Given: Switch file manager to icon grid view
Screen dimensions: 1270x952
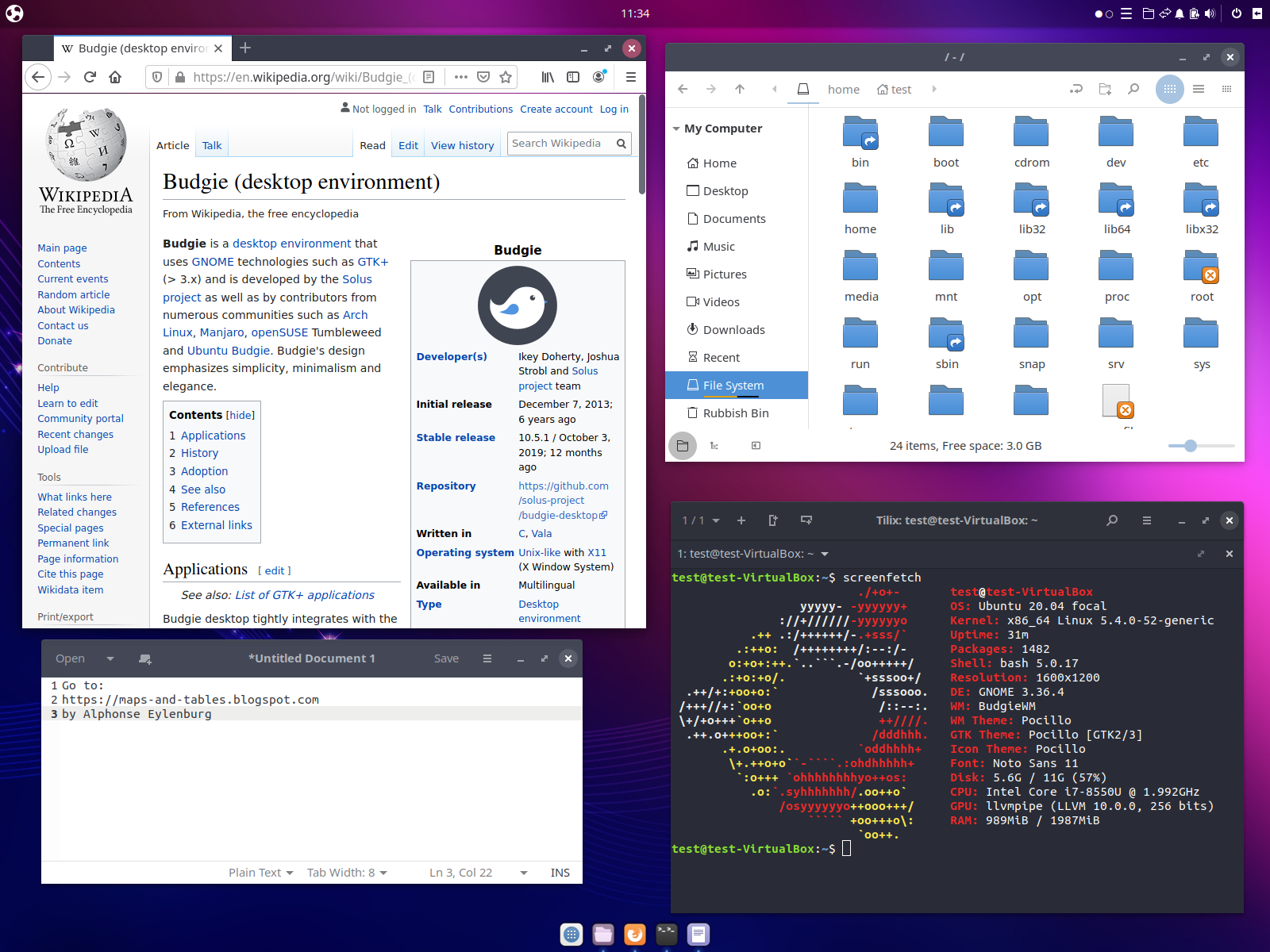Looking at the screenshot, I should click(1170, 89).
